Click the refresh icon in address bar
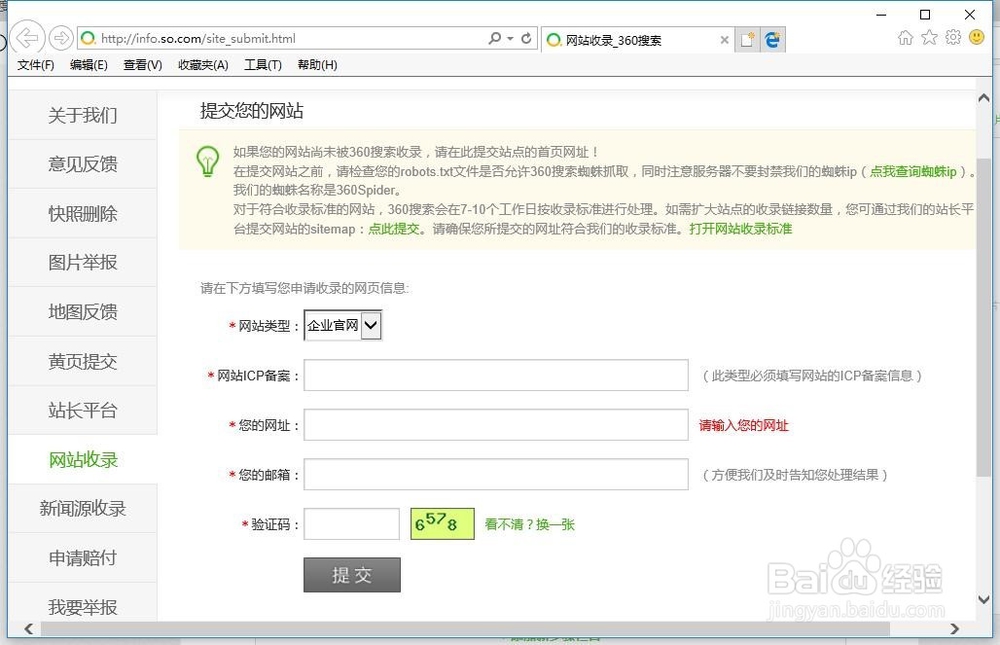 (x=526, y=38)
